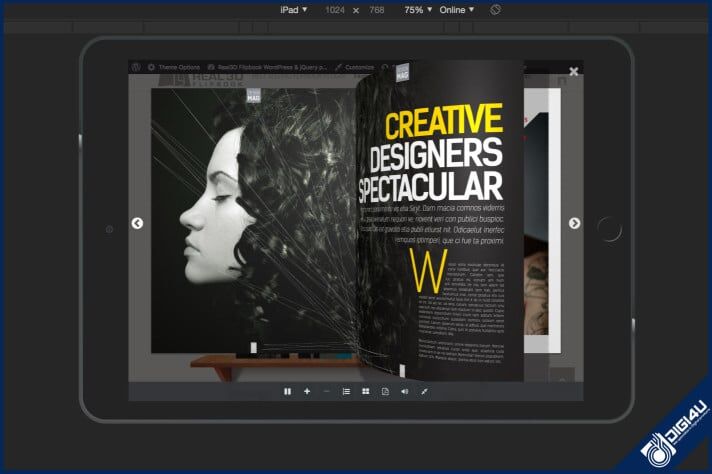Click the PDF document icon in the toolbar
Screen dimensions: 712x474
tap(385, 391)
